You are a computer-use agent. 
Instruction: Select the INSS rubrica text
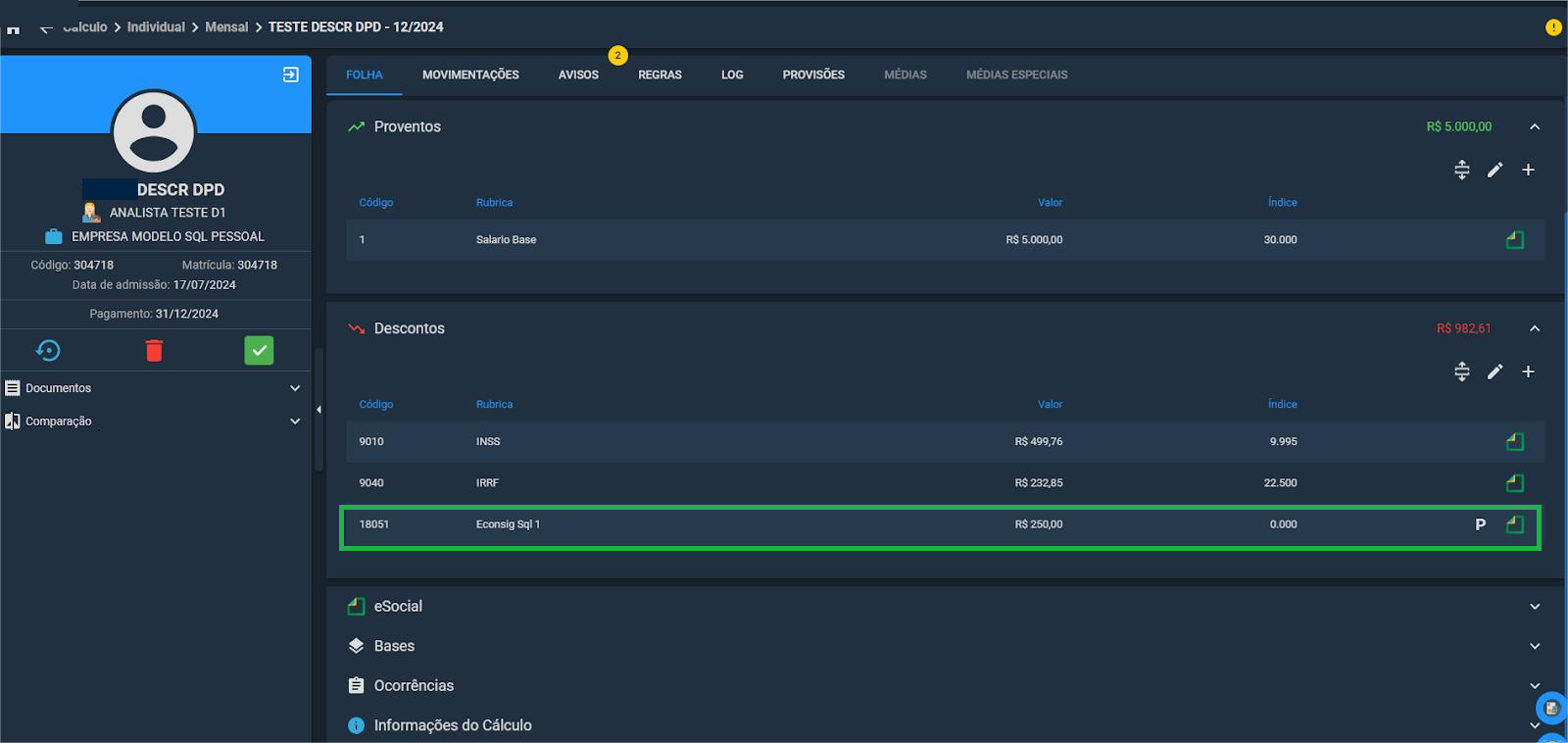(488, 442)
